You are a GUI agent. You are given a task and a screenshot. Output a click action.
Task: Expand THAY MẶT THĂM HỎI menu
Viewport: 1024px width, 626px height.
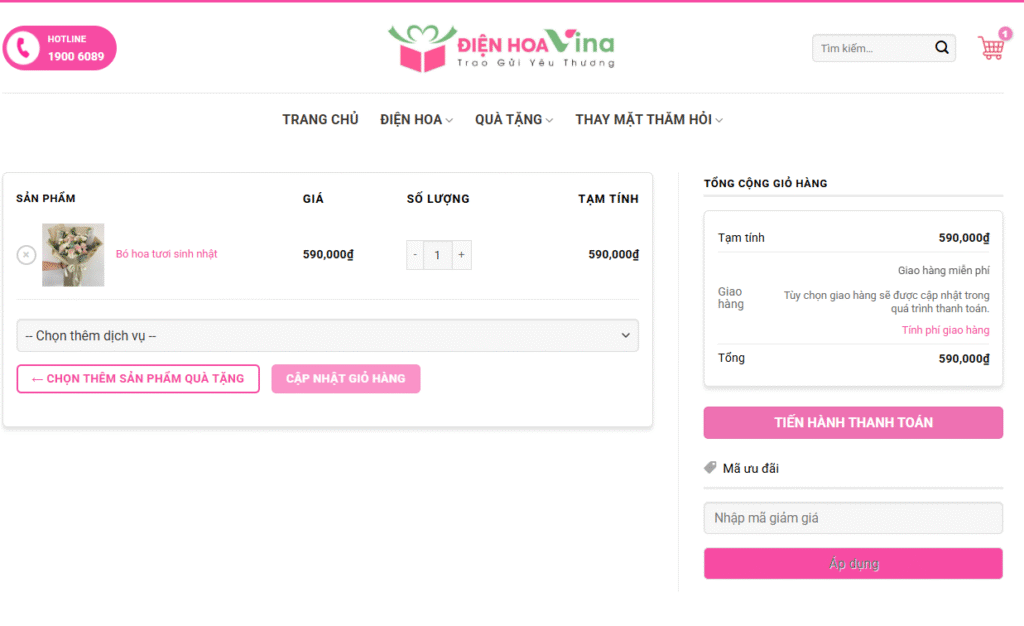pyautogui.click(x=648, y=120)
